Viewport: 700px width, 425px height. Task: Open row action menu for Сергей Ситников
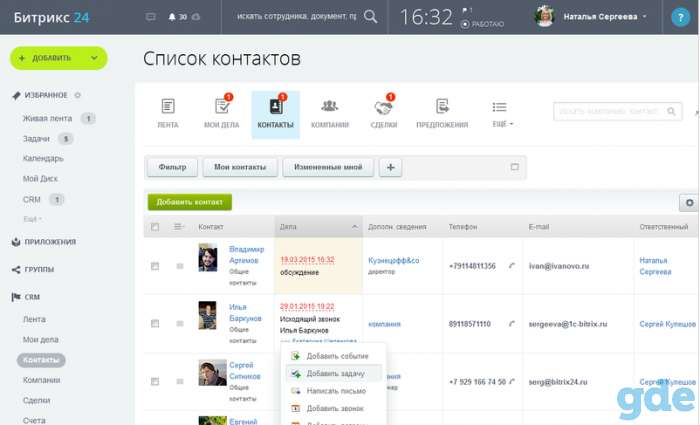tap(180, 382)
